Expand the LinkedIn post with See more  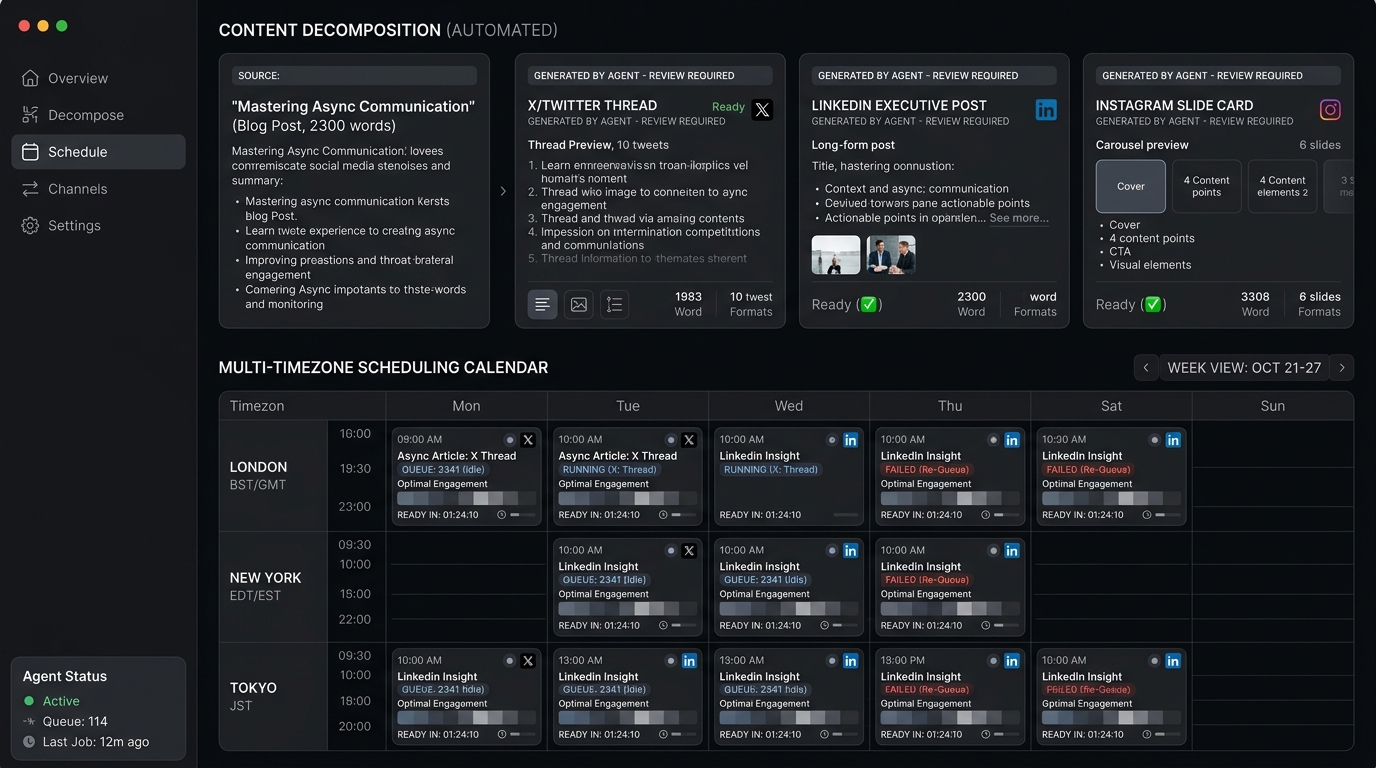(1019, 218)
